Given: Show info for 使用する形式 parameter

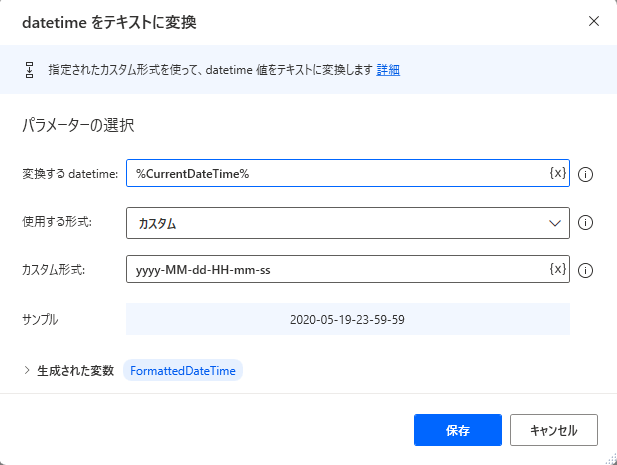Looking at the screenshot, I should tap(585, 223).
